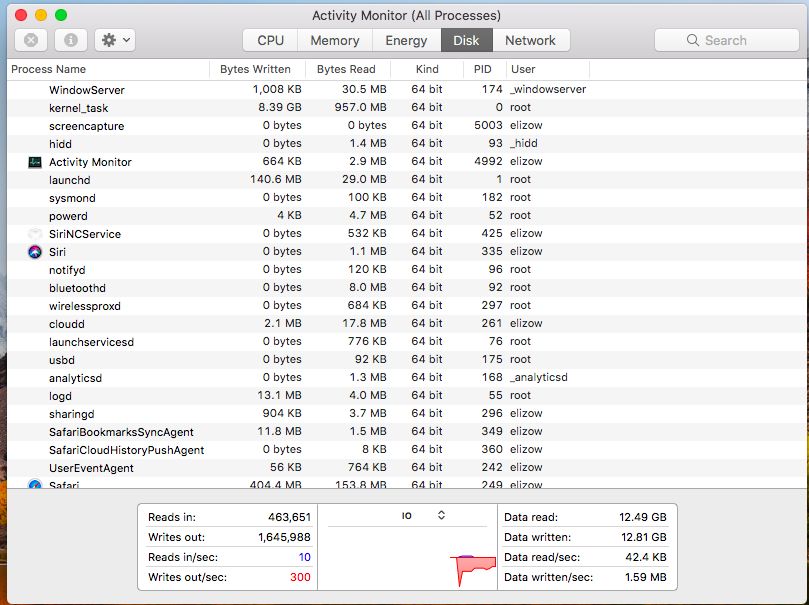Screen dimensions: 809x605
Task: Select the Siri process name
Action: point(57,252)
